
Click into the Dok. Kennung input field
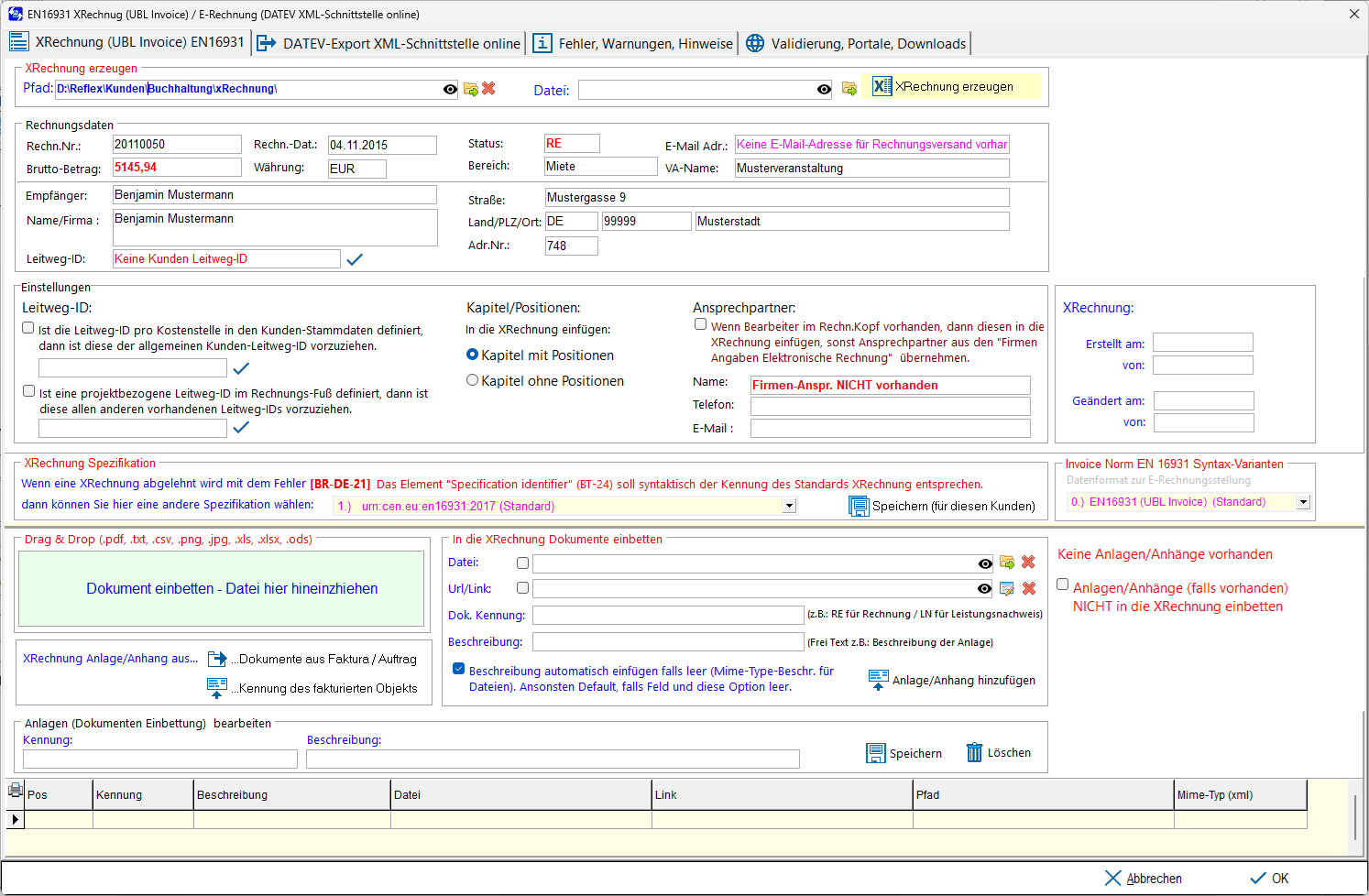click(668, 615)
